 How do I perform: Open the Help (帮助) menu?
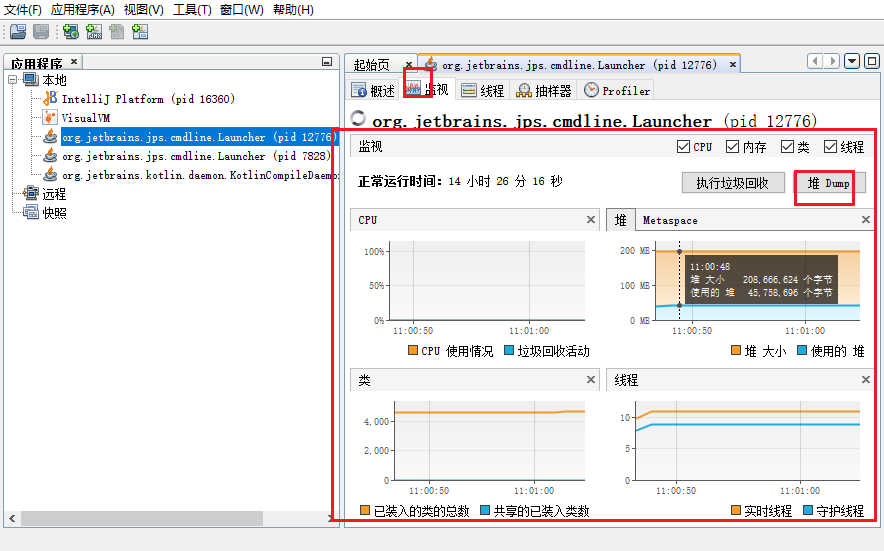(293, 10)
